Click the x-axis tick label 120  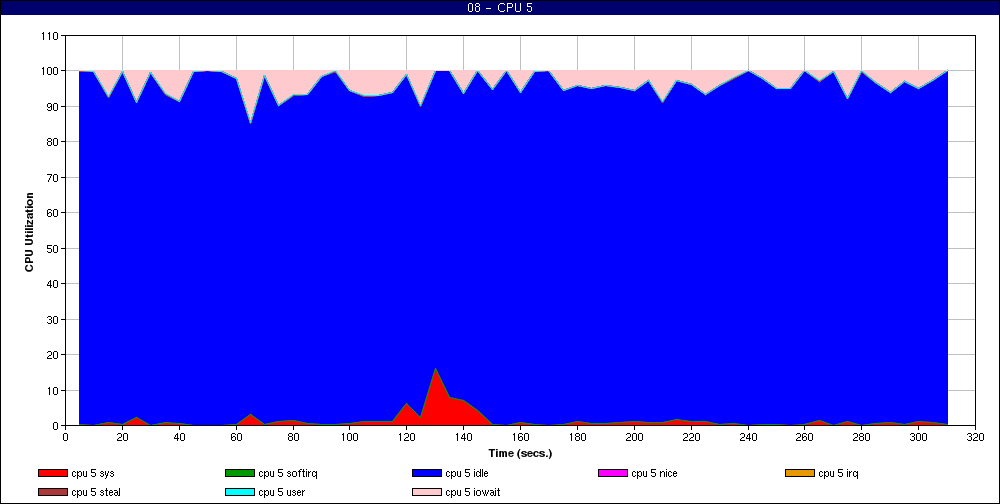pyautogui.click(x=406, y=437)
